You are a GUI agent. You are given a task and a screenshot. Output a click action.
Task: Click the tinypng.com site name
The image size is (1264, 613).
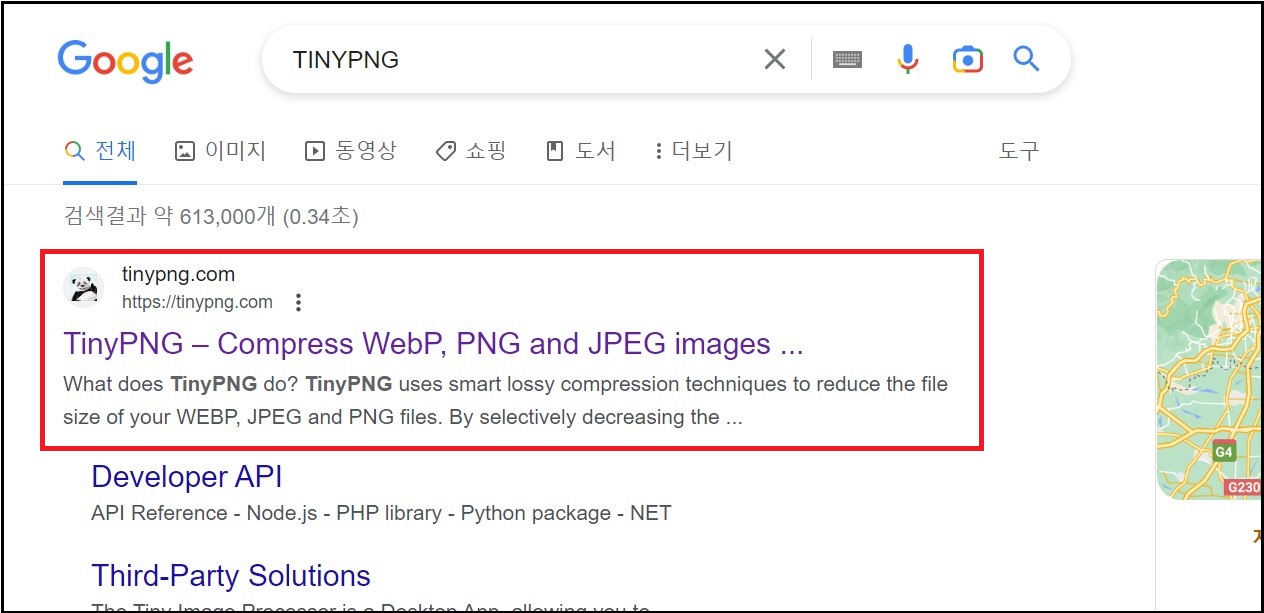click(x=178, y=274)
